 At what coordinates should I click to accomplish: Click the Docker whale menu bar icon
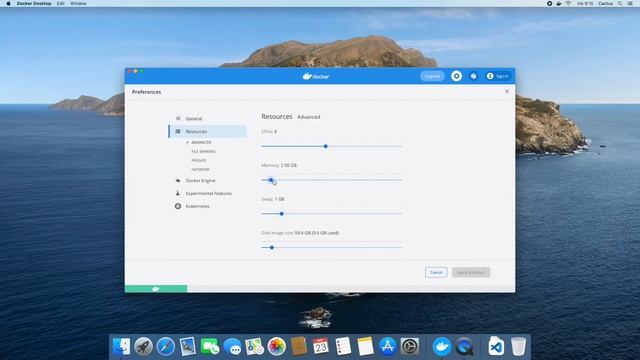[559, 3]
